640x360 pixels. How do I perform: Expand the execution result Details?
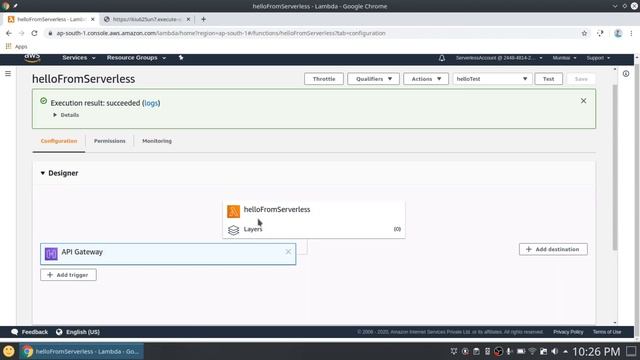[66, 115]
